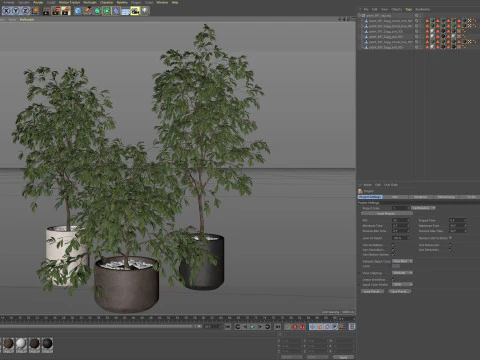Viewport: 480px width, 360px height.
Task: Open the Tags menu in Object Manager
Action: pos(409,9)
